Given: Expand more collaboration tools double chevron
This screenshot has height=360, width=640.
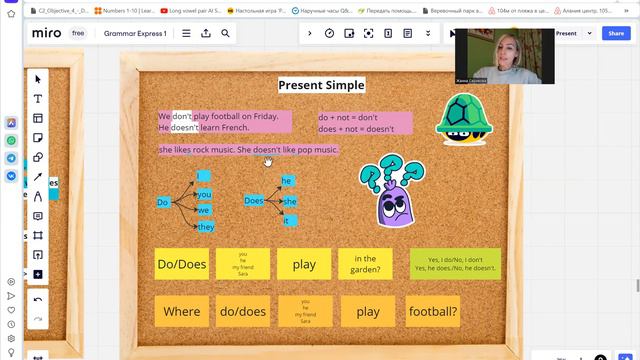Looking at the screenshot, I should coord(428,33).
